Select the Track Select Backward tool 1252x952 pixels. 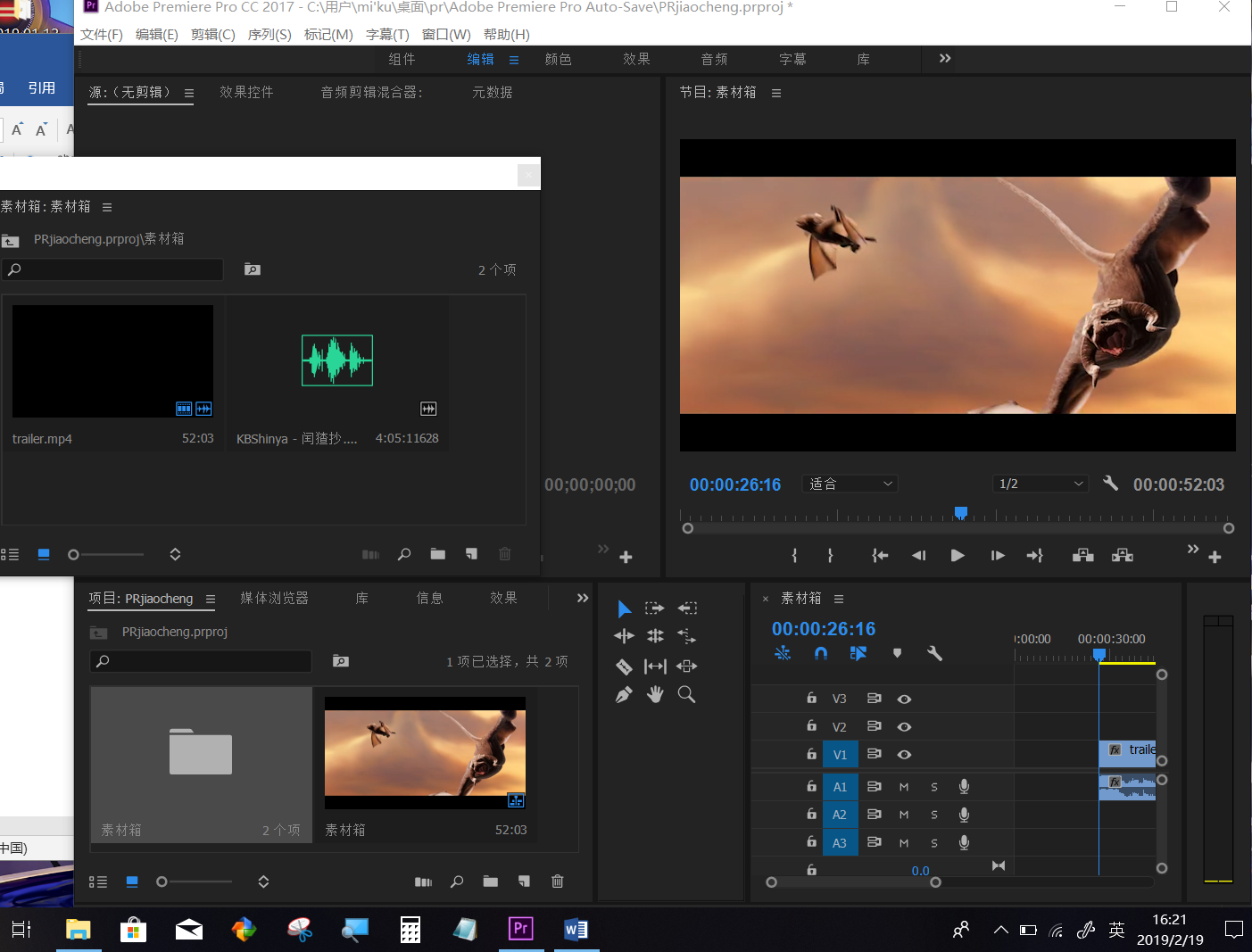pyautogui.click(x=687, y=608)
